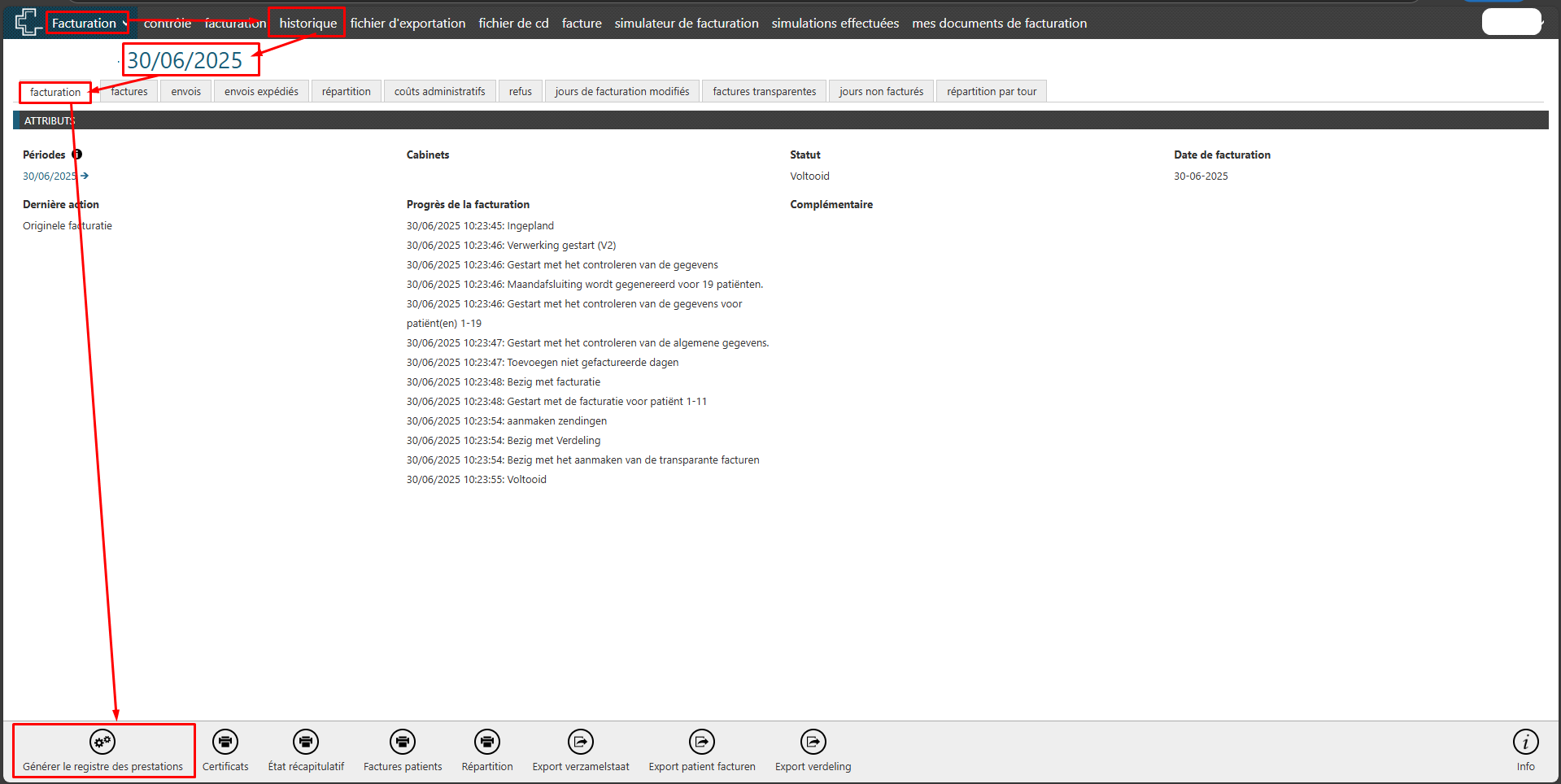The height and width of the screenshot is (784, 1561).
Task: Switch to the envois expédiés tab
Action: pyautogui.click(x=261, y=91)
